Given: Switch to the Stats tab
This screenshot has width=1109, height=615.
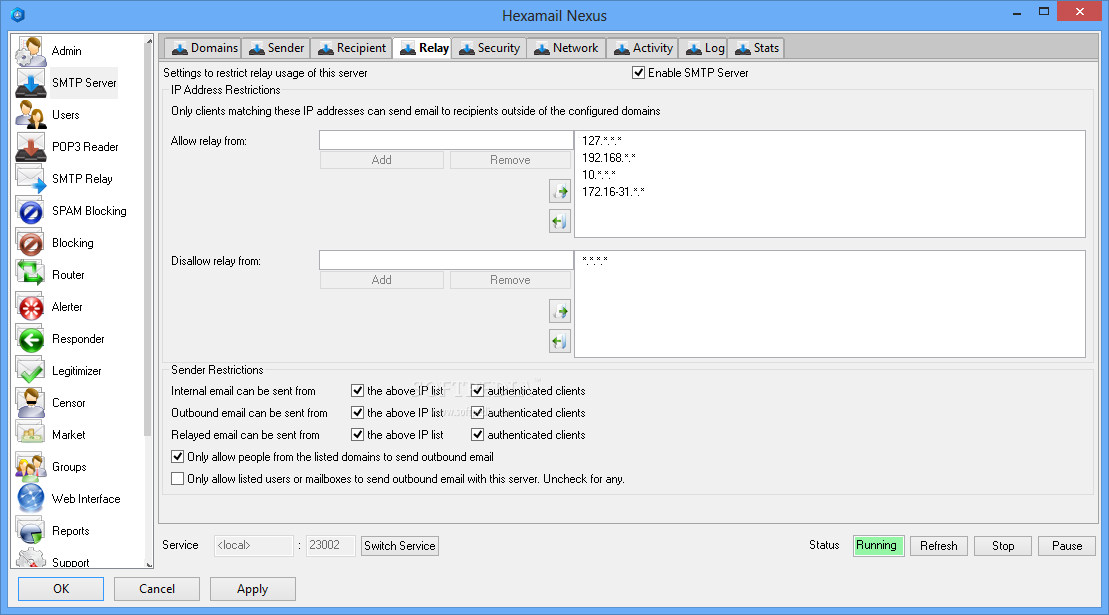Looking at the screenshot, I should coord(756,48).
